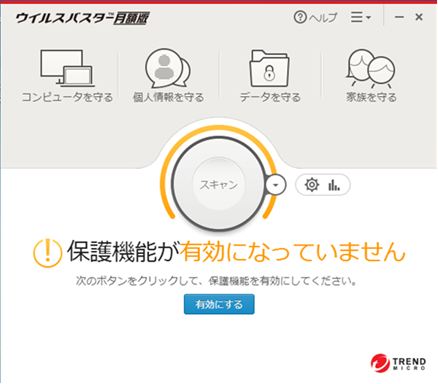Click the Trend Micro logo

pyautogui.click(x=398, y=363)
